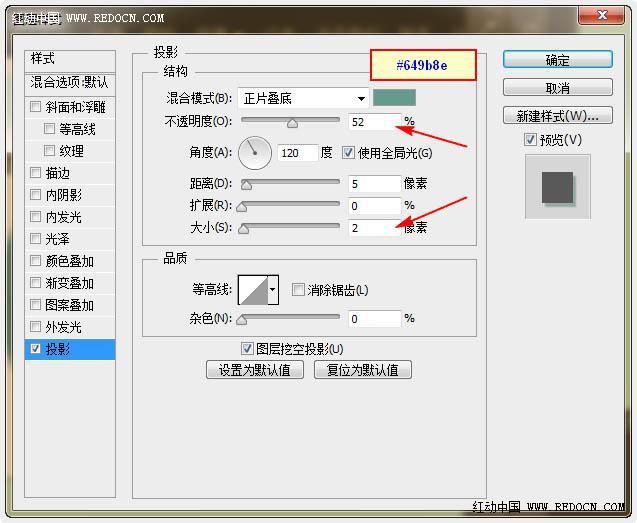Confirm with the 确定 button
This screenshot has height=523, width=637.
click(558, 60)
